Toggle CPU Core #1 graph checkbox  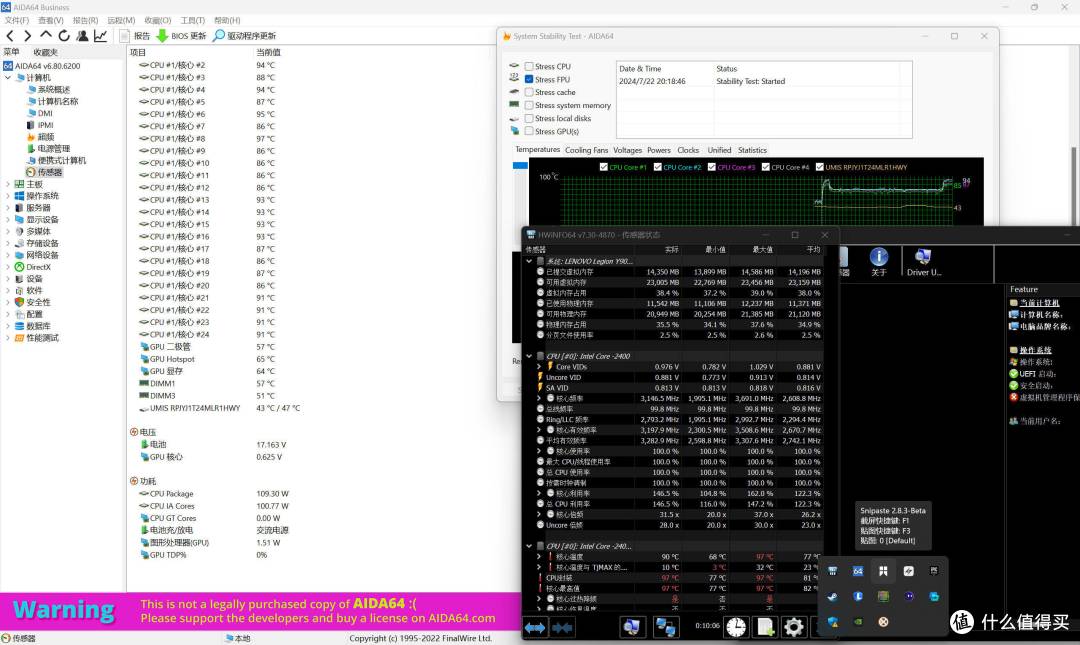603,167
